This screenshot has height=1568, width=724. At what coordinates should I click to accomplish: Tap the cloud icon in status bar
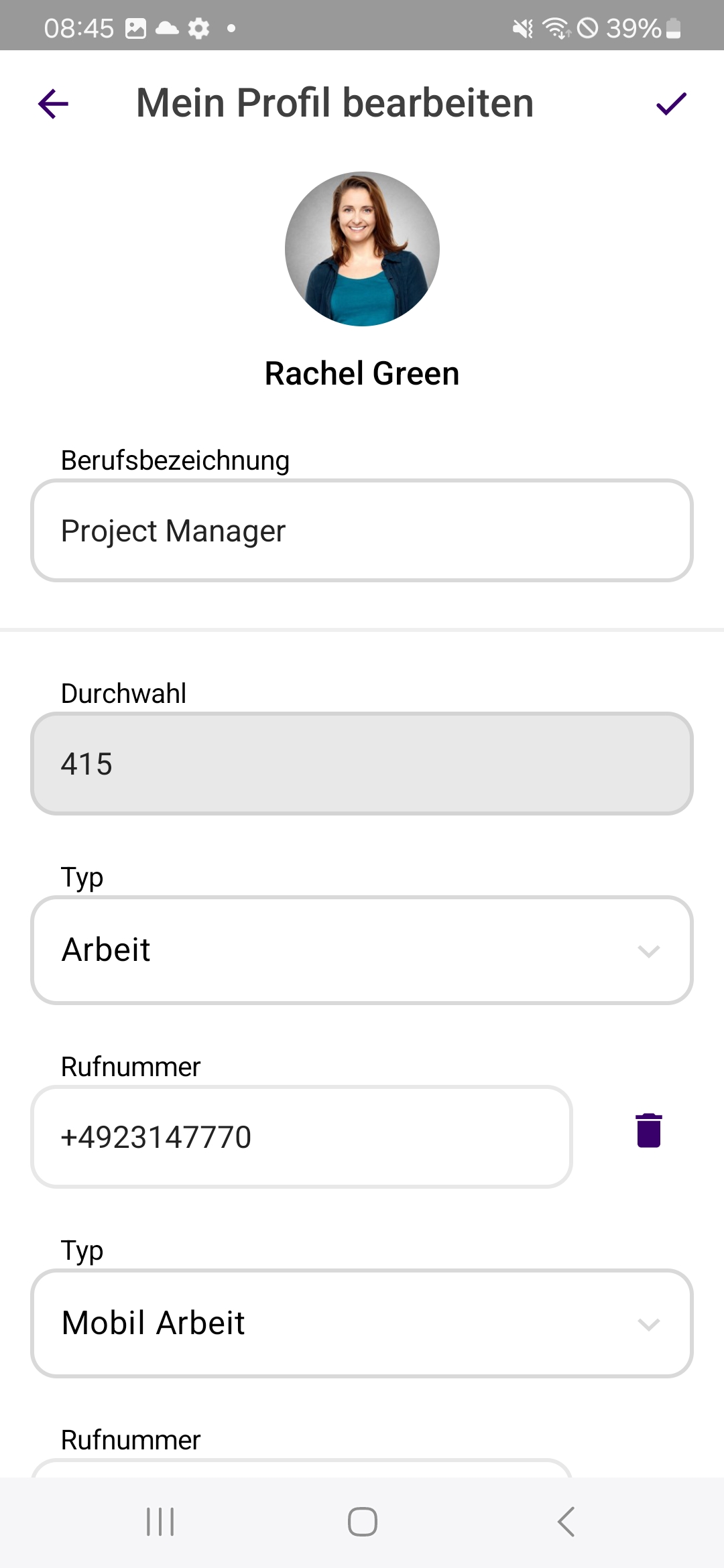tap(167, 28)
